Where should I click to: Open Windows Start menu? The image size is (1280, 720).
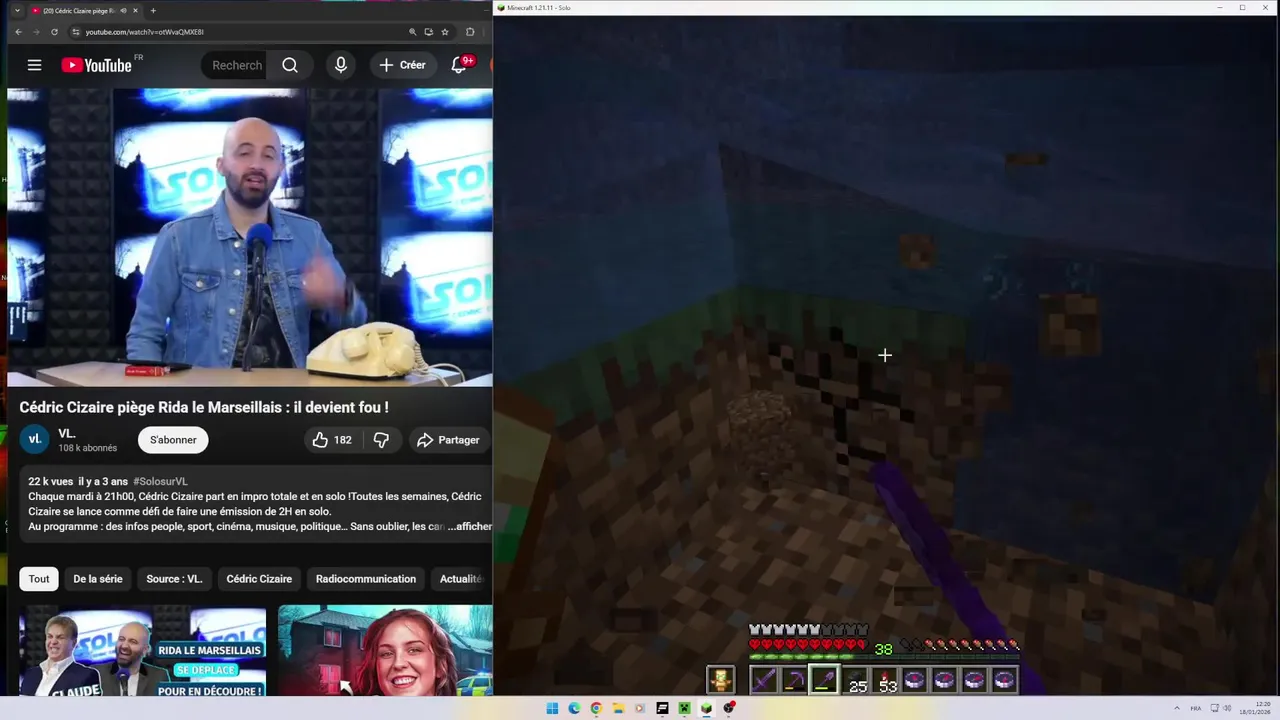click(552, 708)
